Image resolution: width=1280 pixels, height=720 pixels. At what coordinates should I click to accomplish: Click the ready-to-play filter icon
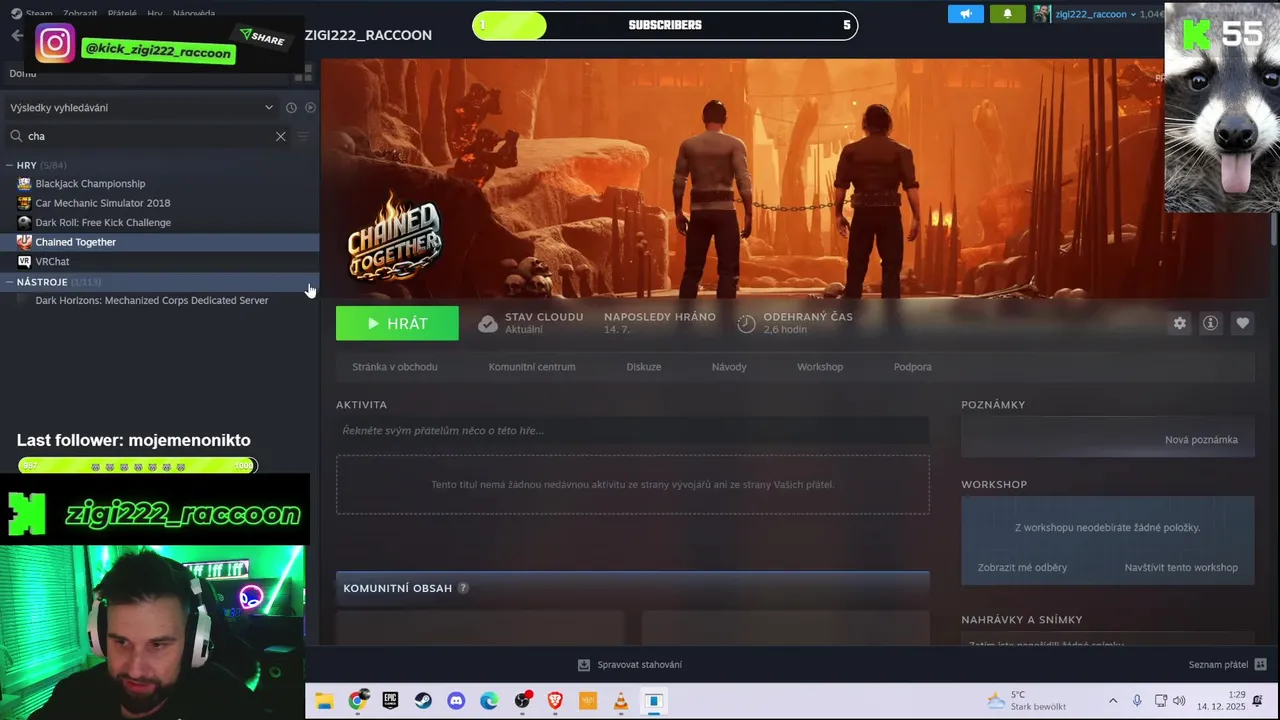point(310,107)
